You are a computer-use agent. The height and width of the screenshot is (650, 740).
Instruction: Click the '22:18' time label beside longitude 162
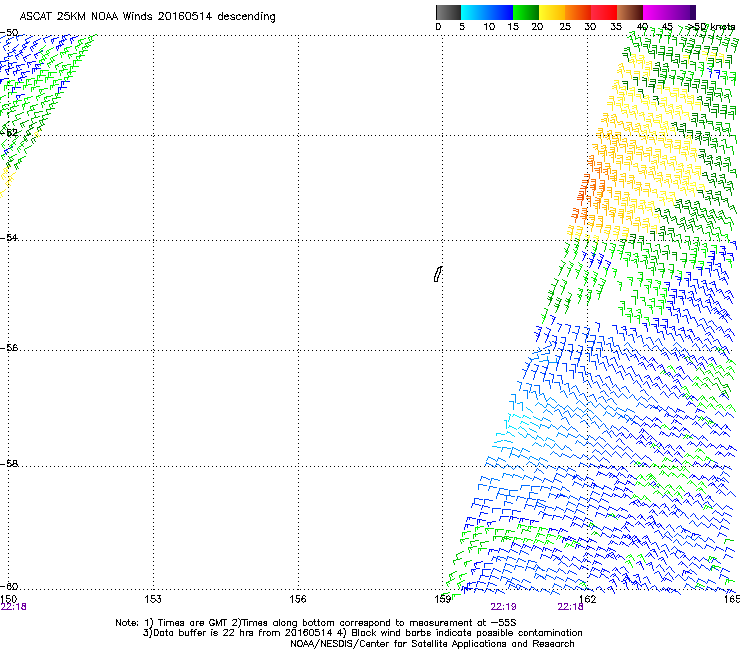(570, 607)
